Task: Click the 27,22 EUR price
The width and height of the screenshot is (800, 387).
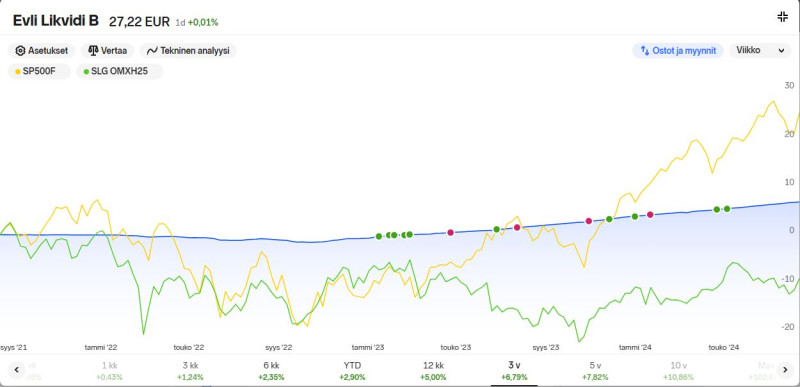Action: tap(139, 21)
